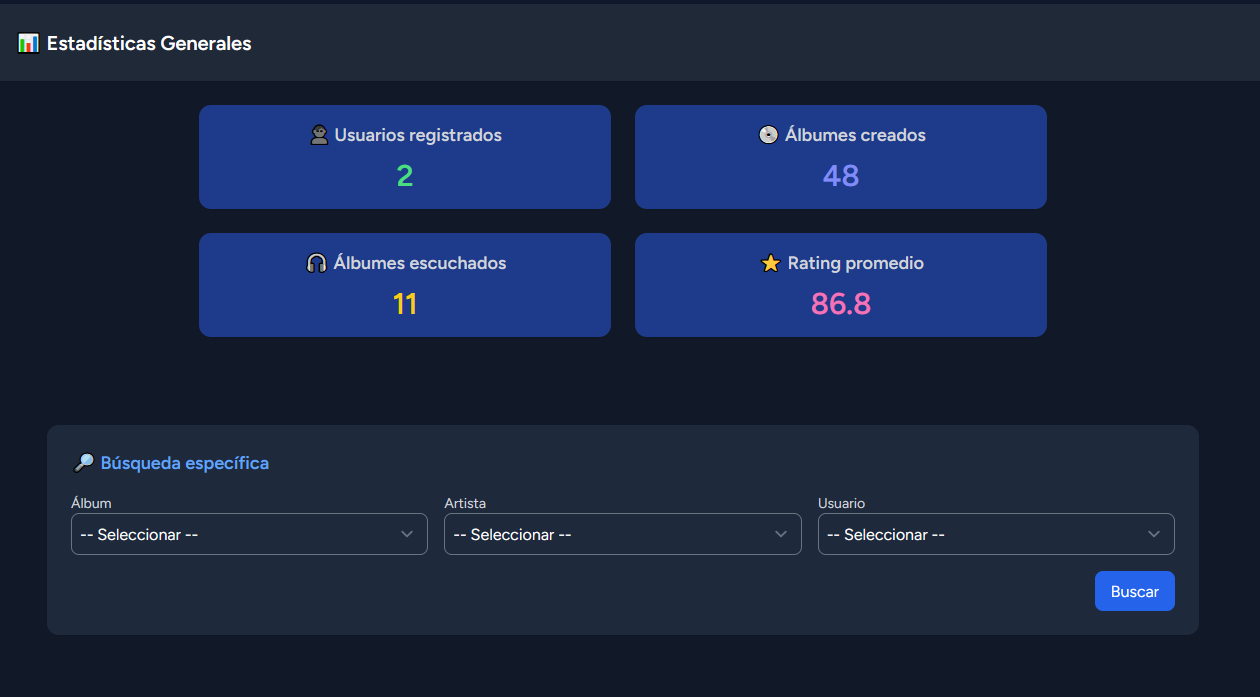Click the bar chart icon in header

pos(28,44)
